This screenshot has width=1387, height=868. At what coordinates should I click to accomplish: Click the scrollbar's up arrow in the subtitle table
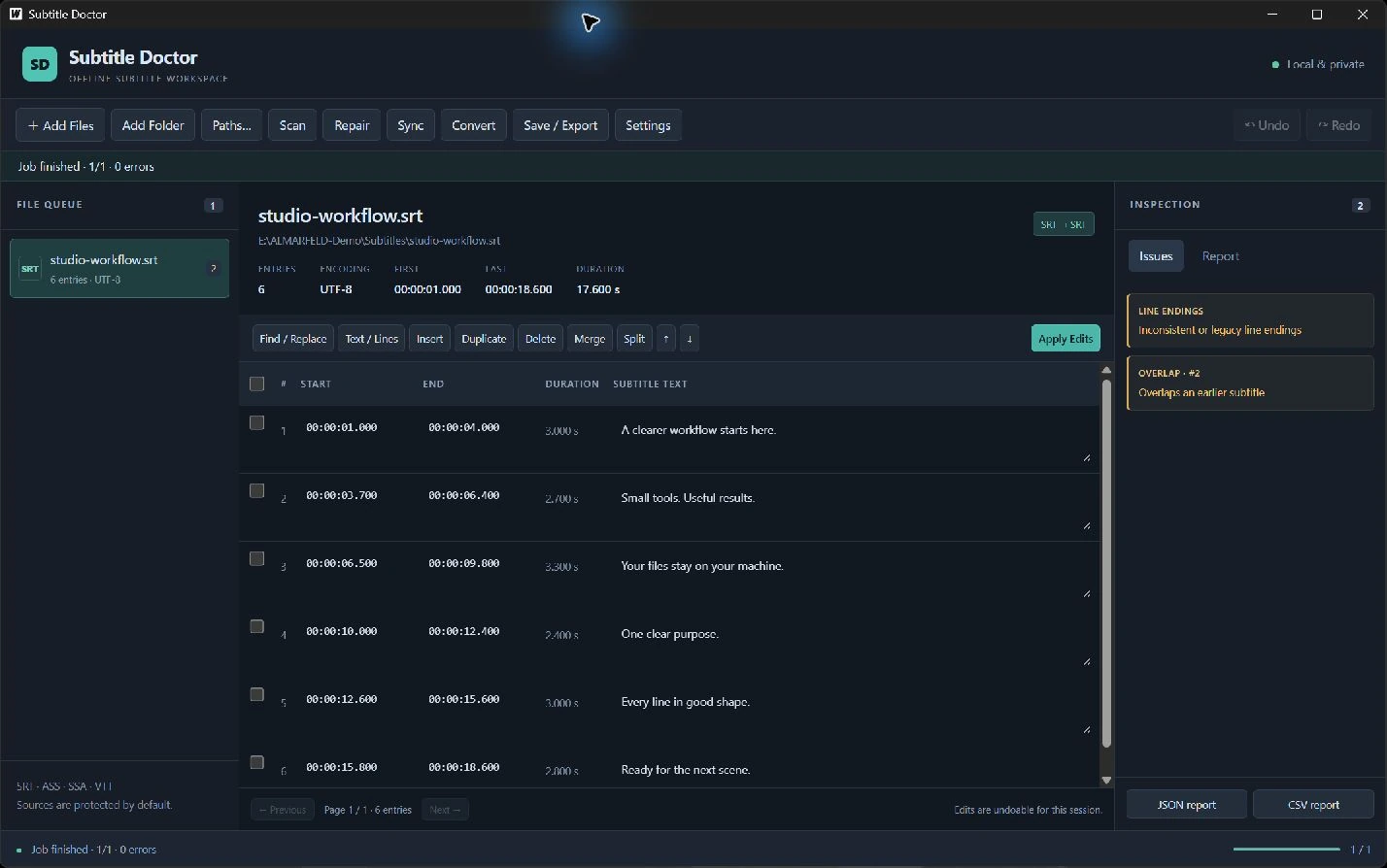coord(1106,370)
